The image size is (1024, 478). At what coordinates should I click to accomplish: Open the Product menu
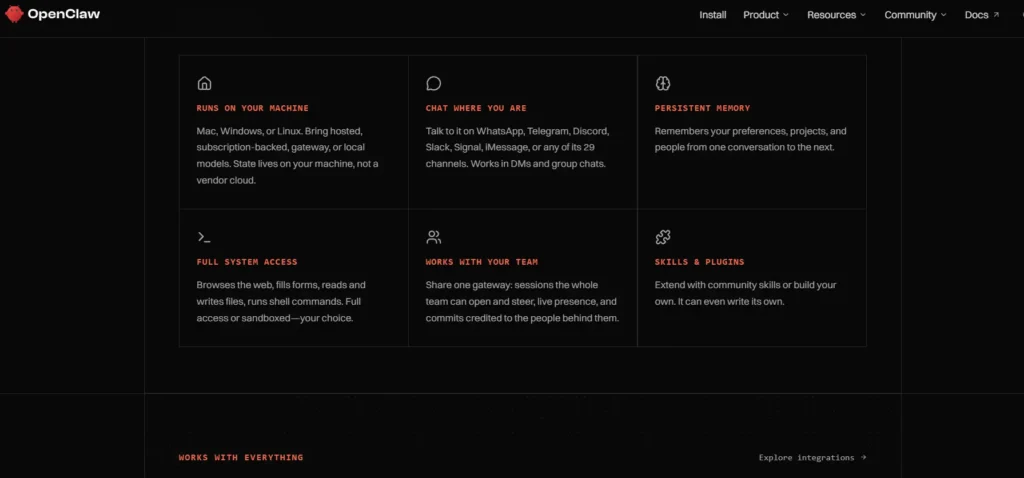pos(765,15)
